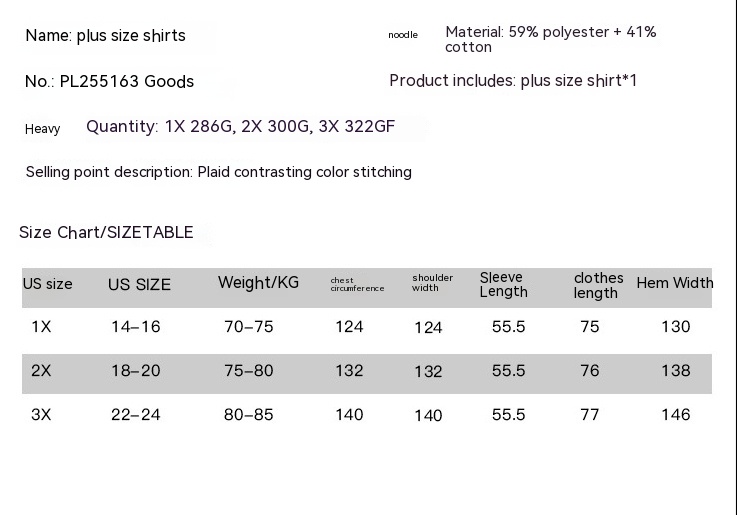Image resolution: width=738 pixels, height=515 pixels.
Task: Click the shoulder width column header
Action: coord(432,283)
